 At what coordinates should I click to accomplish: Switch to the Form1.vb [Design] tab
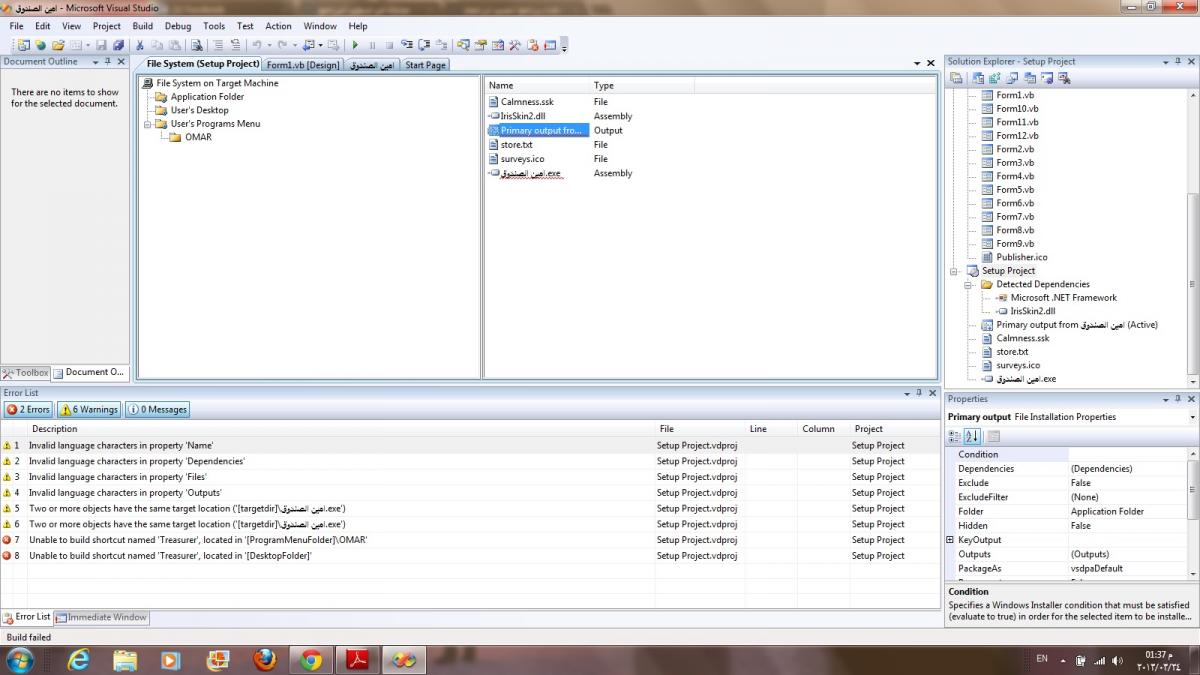click(x=303, y=65)
